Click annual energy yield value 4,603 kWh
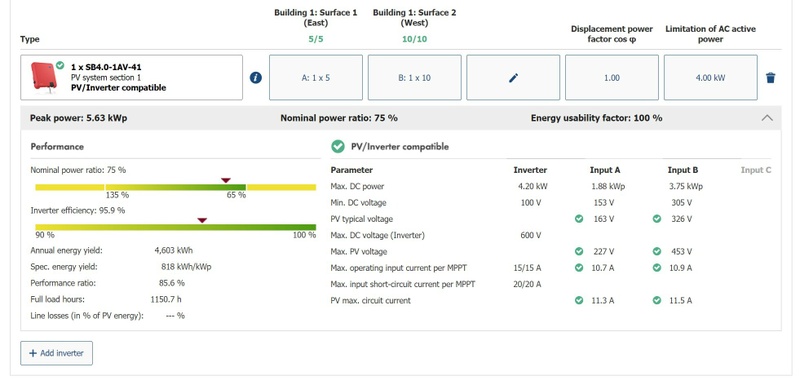Screen dimensions: 800x385 coord(173,250)
